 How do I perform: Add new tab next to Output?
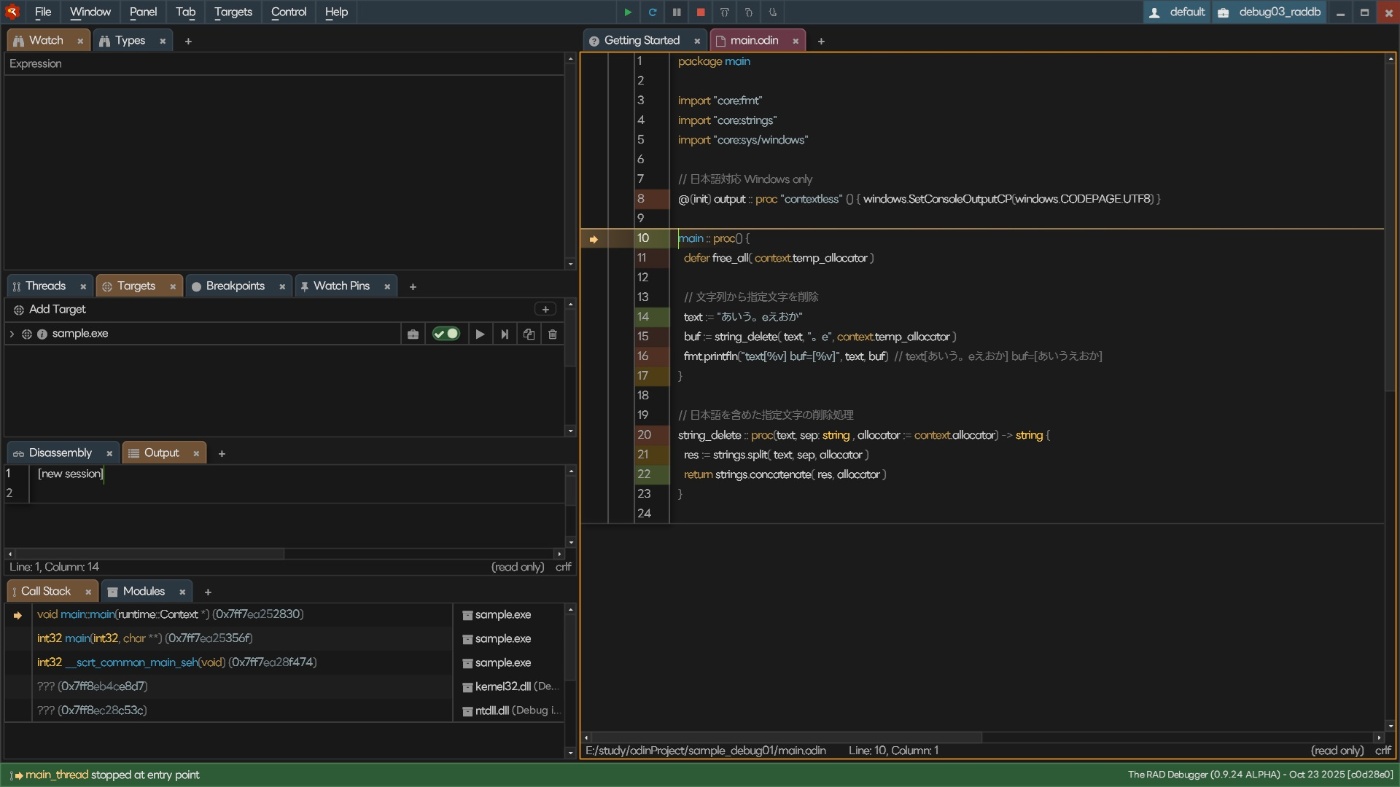[222, 454]
